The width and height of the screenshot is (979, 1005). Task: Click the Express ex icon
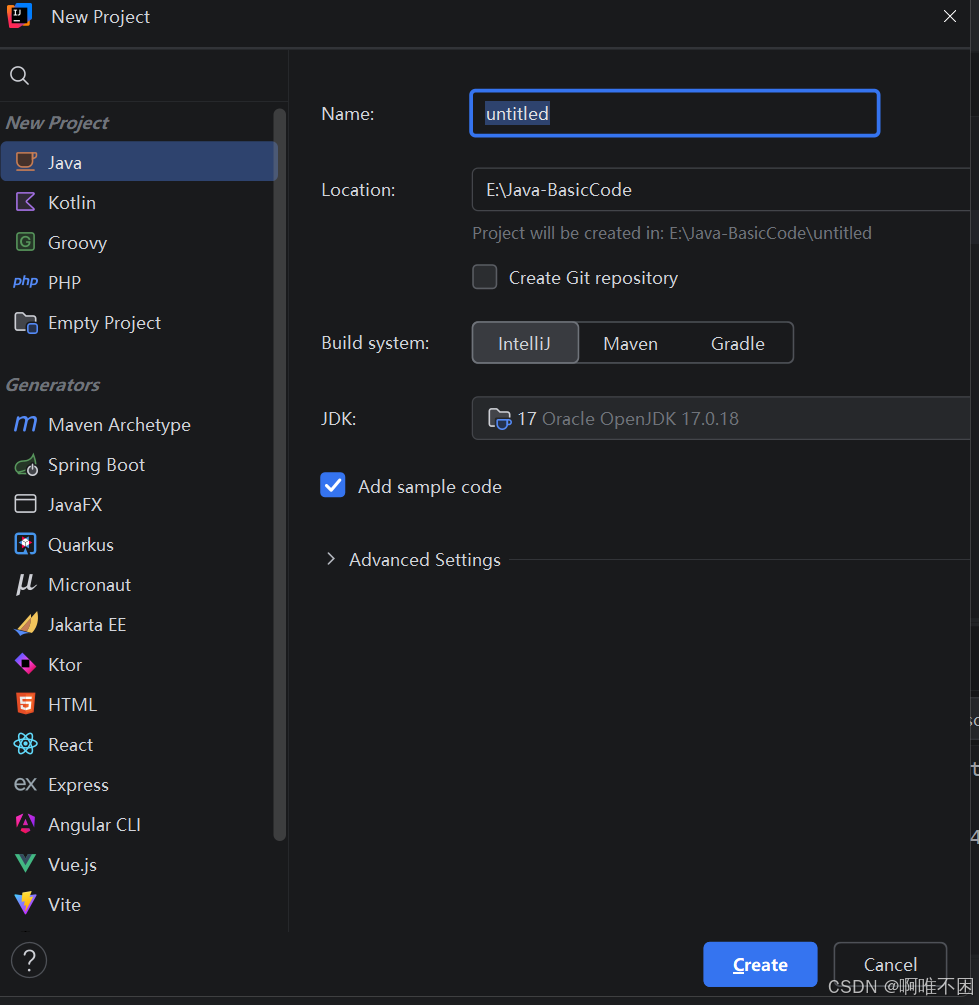coord(26,783)
